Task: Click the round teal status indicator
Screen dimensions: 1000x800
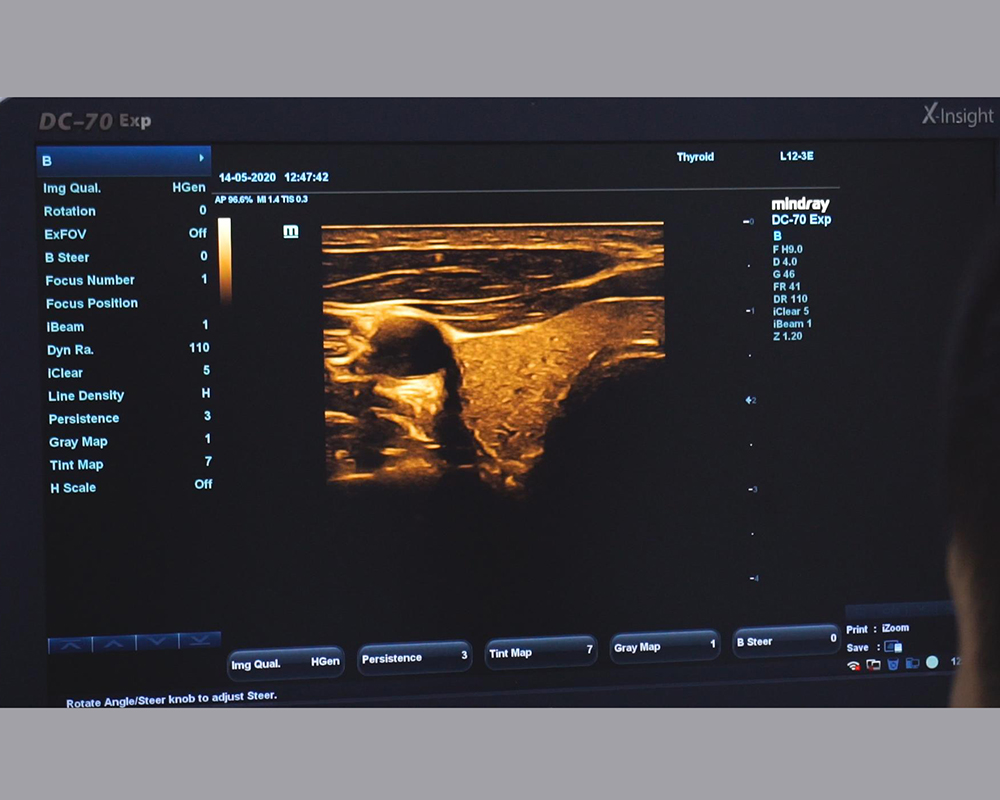Action: click(932, 663)
